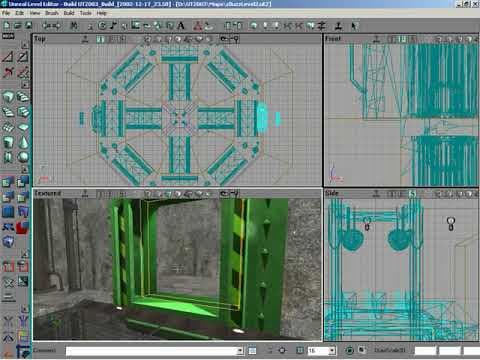The image size is (480, 360).
Task: Collapse the brush builders group arrow
Action: point(24,85)
